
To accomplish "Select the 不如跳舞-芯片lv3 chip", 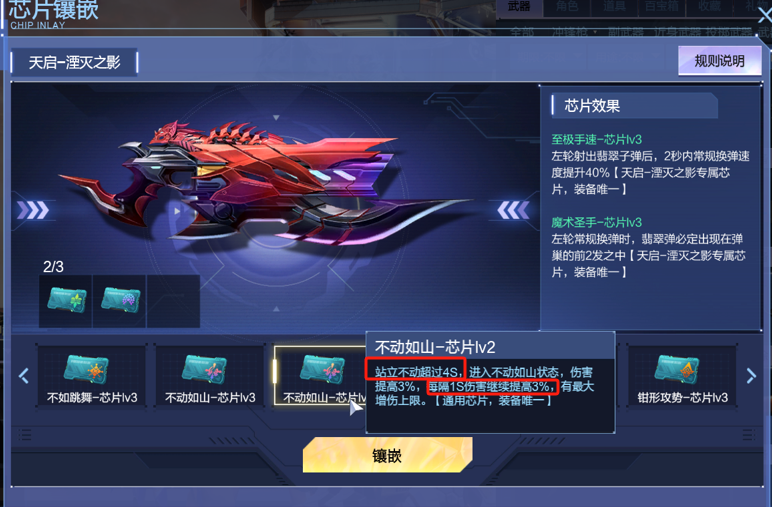I will 92,375.
